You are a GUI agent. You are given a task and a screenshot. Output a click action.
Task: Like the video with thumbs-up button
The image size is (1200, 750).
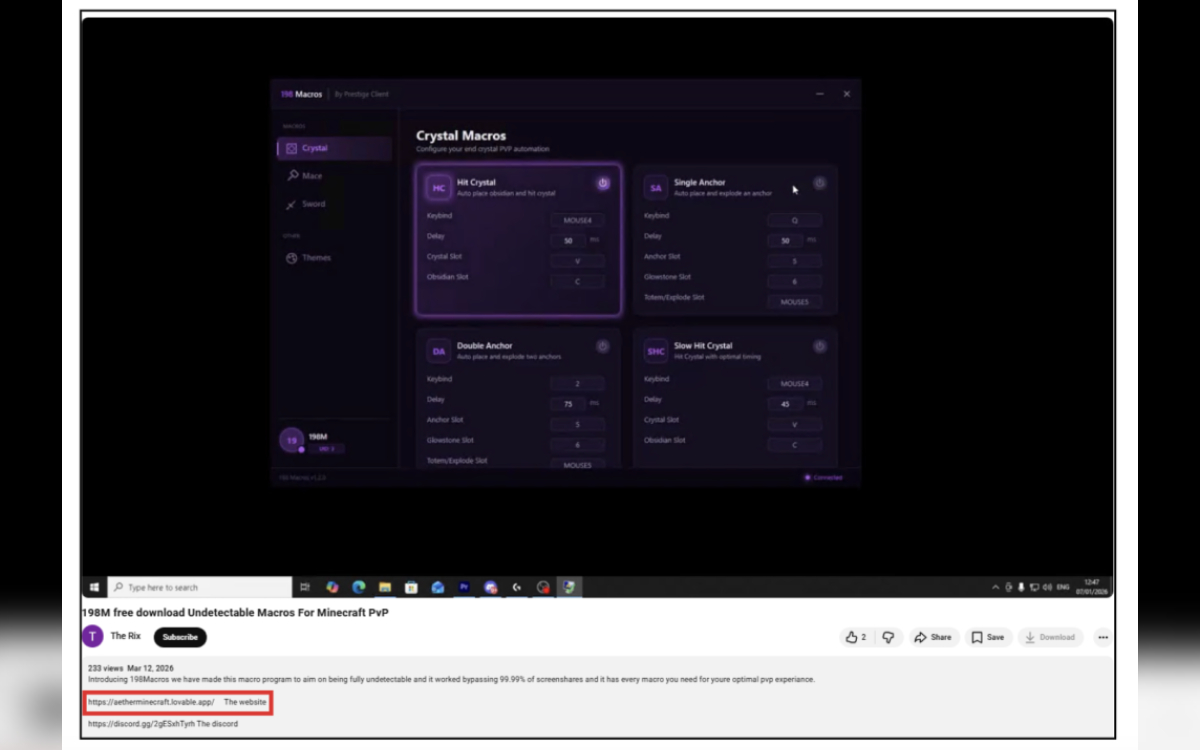856,637
